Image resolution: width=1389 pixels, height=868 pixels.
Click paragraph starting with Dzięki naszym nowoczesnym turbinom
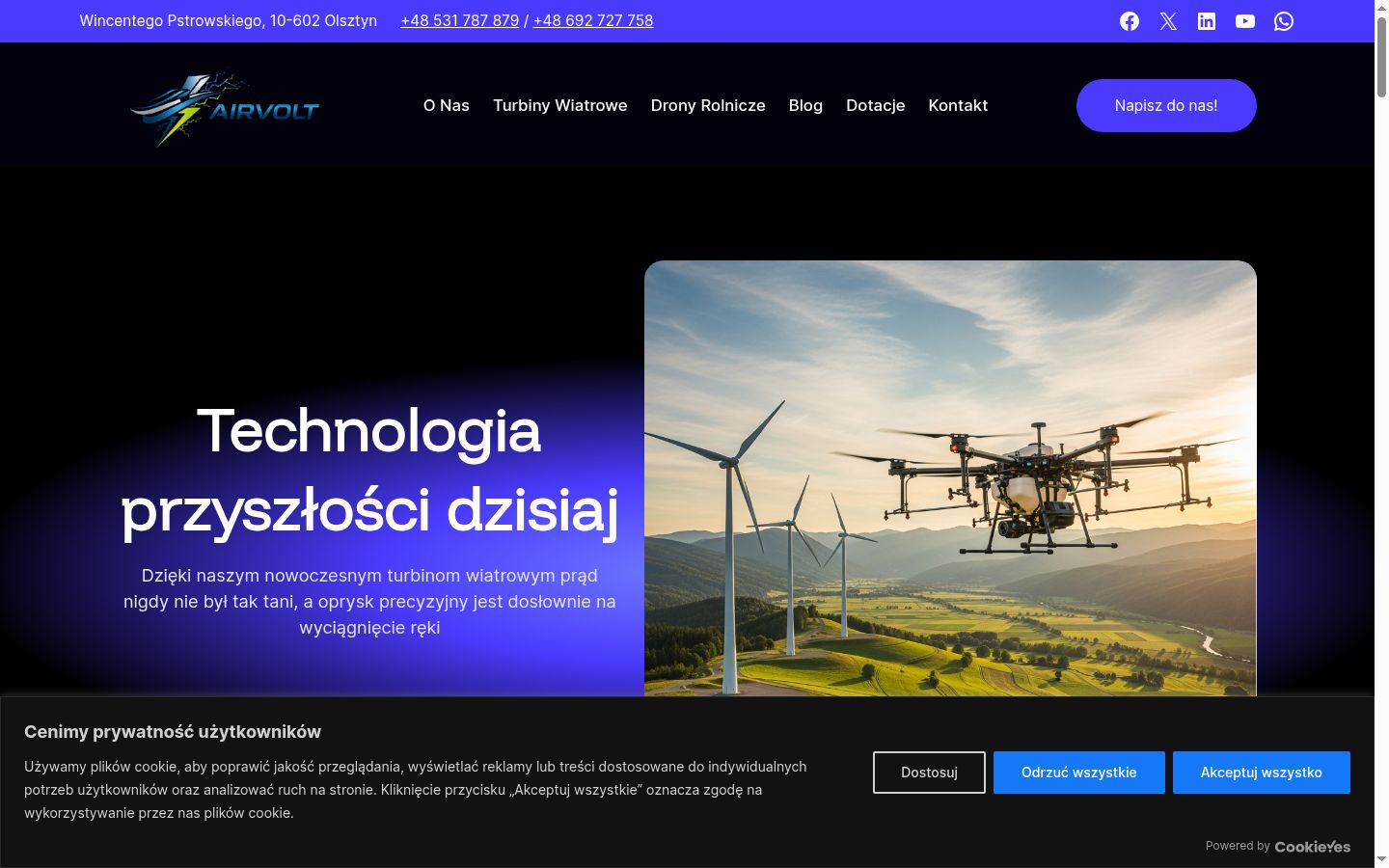point(369,602)
